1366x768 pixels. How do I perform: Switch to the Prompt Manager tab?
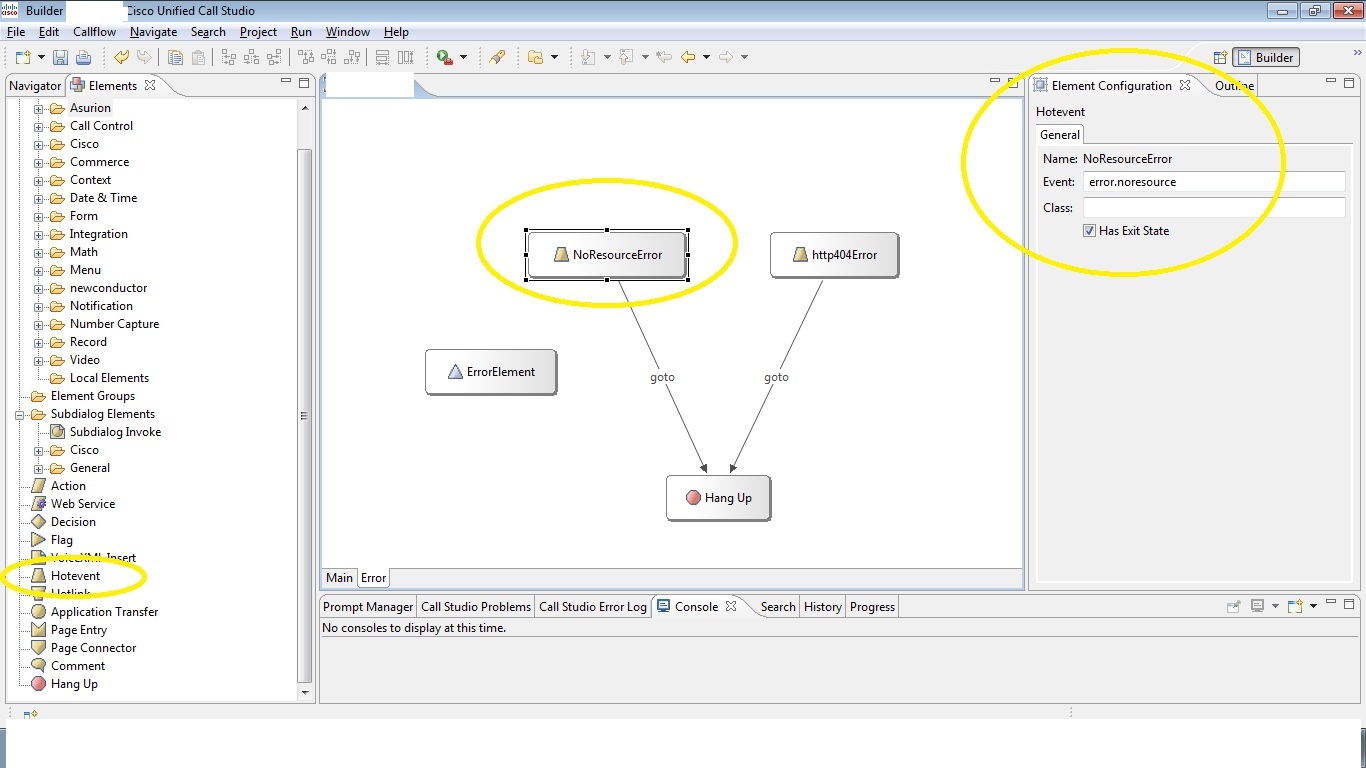pos(368,607)
